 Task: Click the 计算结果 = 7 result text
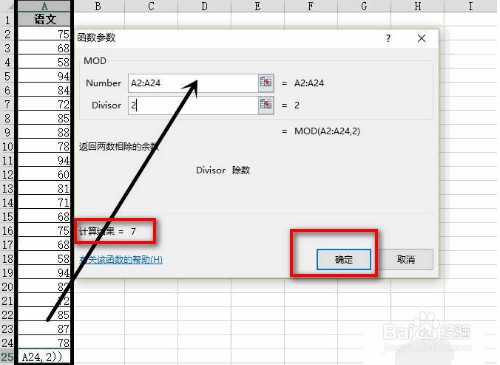pos(107,231)
